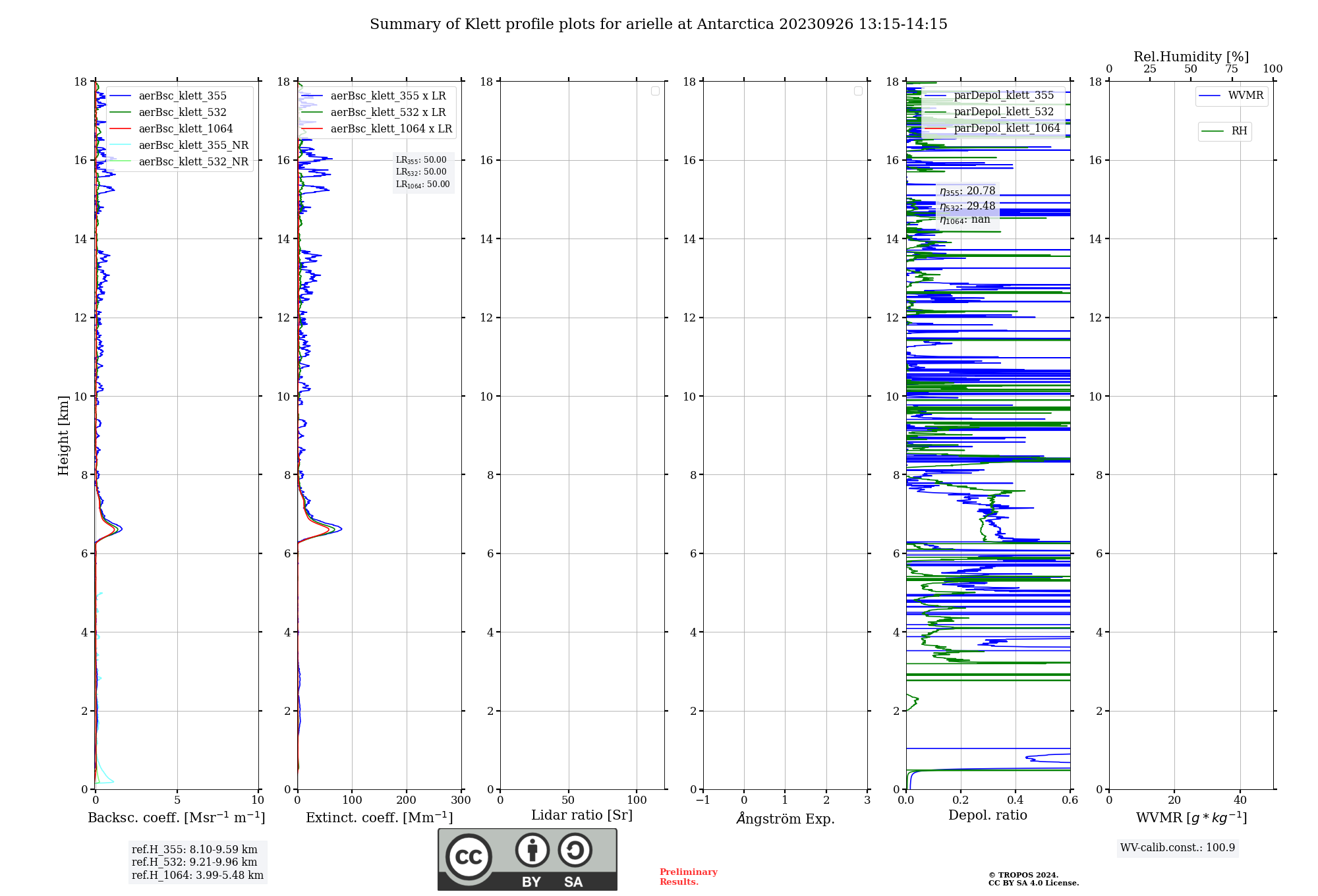Click the WVMR legend entry
Image resolution: width=1318 pixels, height=896 pixels.
pyautogui.click(x=1232, y=96)
